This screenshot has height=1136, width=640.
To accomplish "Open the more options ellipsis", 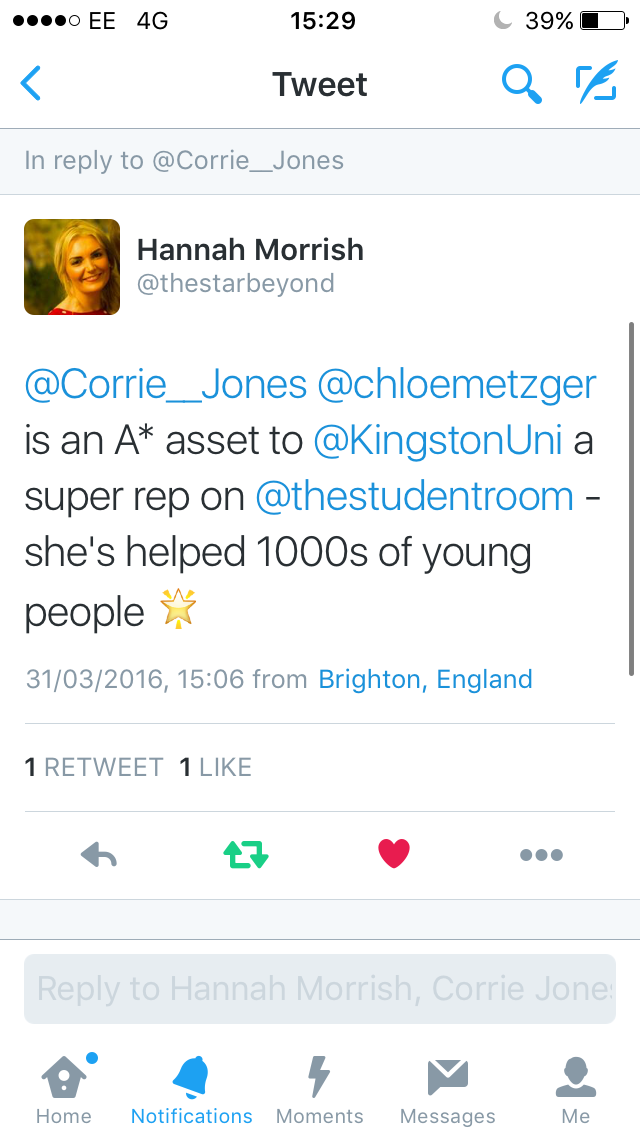I will [x=541, y=854].
